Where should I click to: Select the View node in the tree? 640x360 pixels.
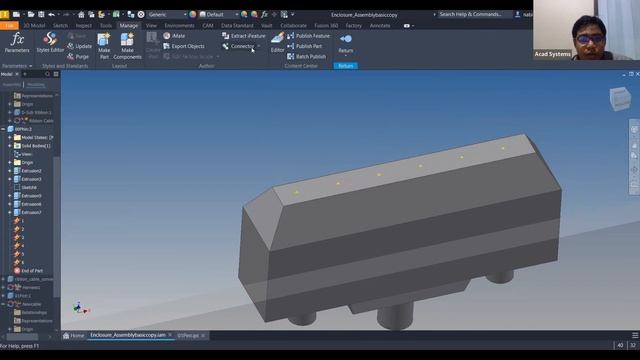[x=23, y=154]
